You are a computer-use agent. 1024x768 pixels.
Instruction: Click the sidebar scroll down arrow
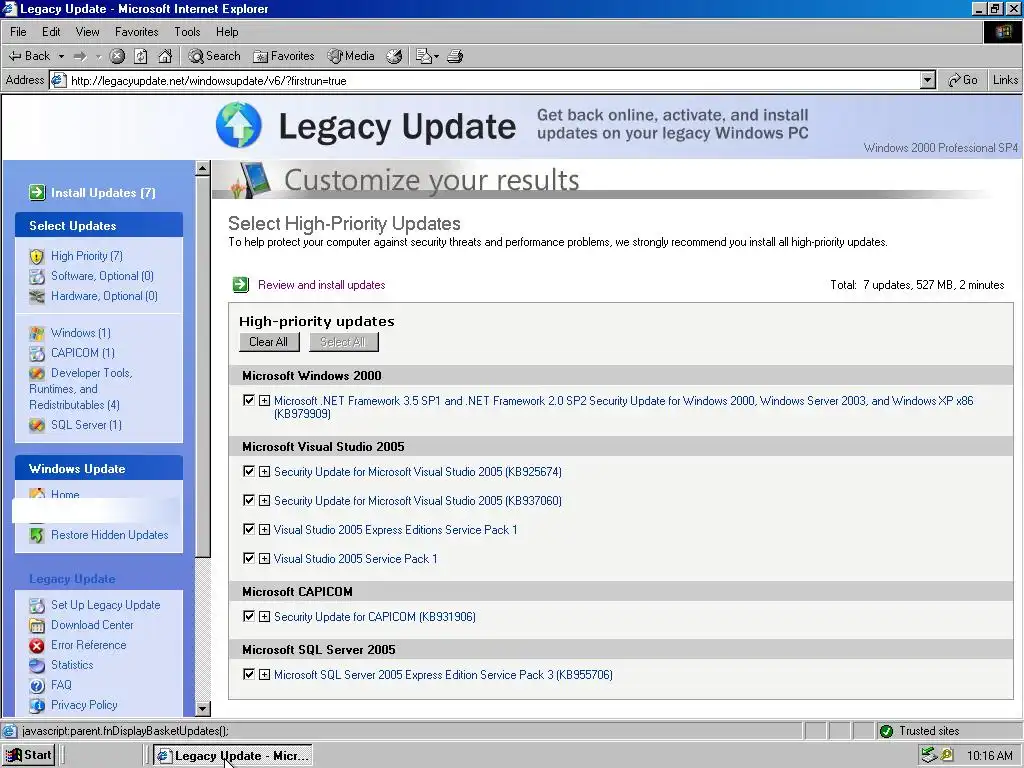[x=202, y=709]
